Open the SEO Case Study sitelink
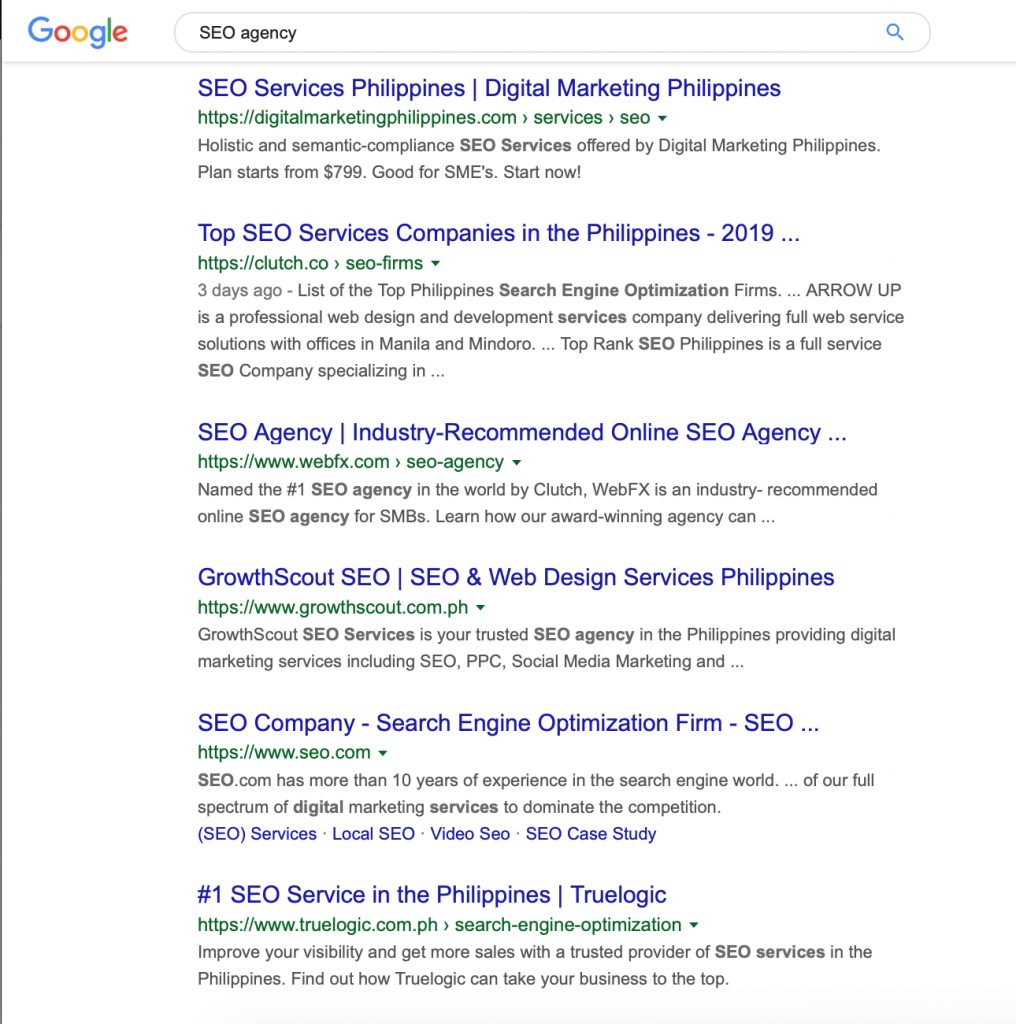This screenshot has height=1024, width=1016. click(591, 834)
